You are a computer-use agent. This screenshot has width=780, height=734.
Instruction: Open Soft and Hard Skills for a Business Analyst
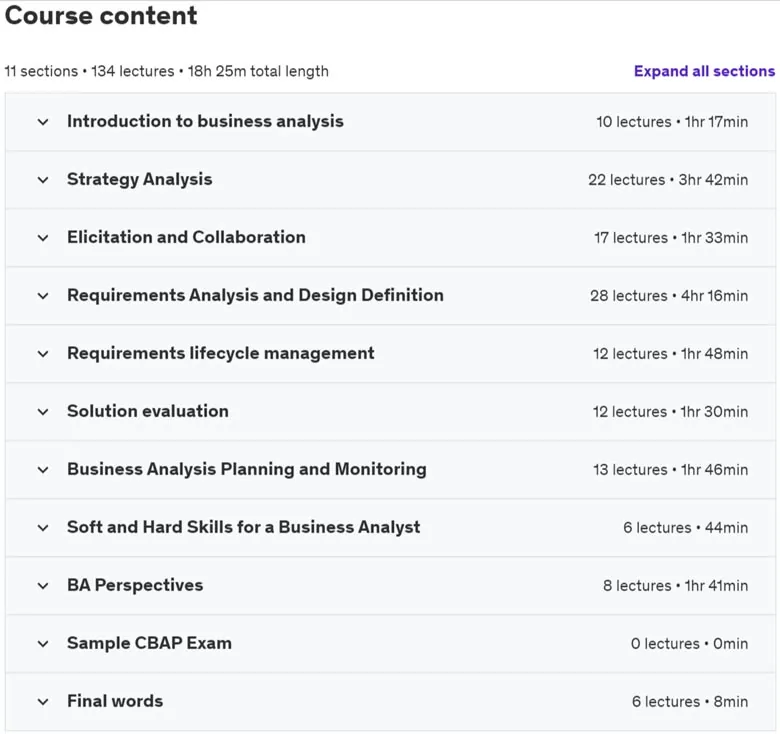click(x=244, y=527)
